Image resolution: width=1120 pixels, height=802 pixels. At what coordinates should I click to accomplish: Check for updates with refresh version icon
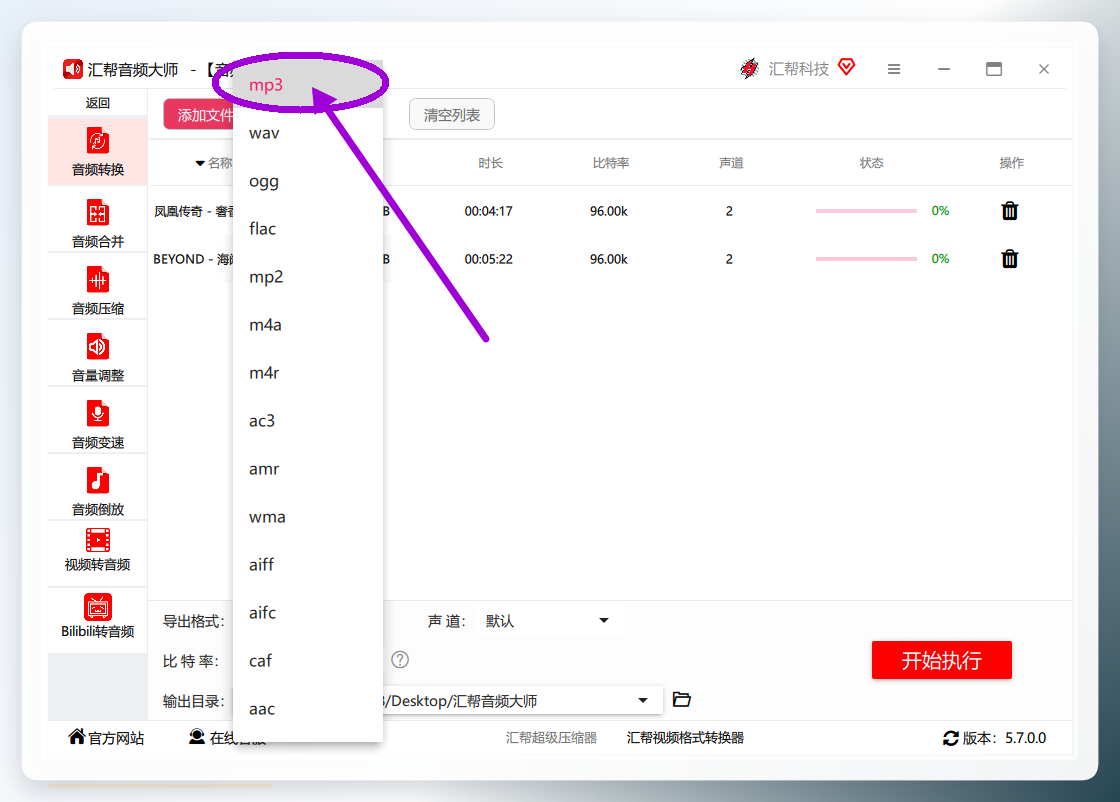(951, 738)
